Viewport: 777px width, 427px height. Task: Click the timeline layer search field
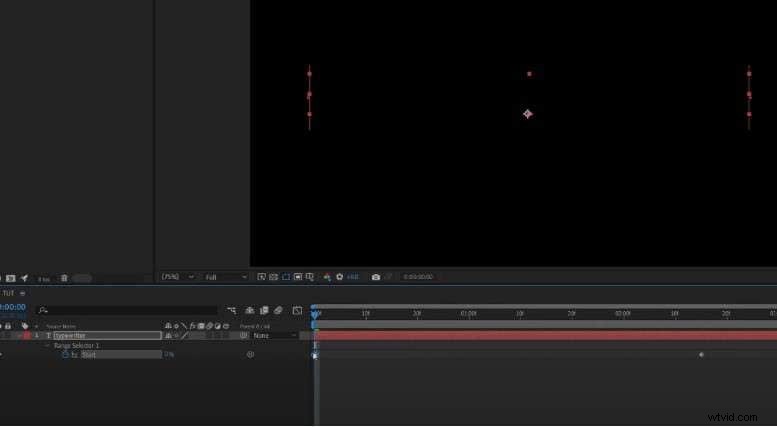pyautogui.click(x=128, y=310)
